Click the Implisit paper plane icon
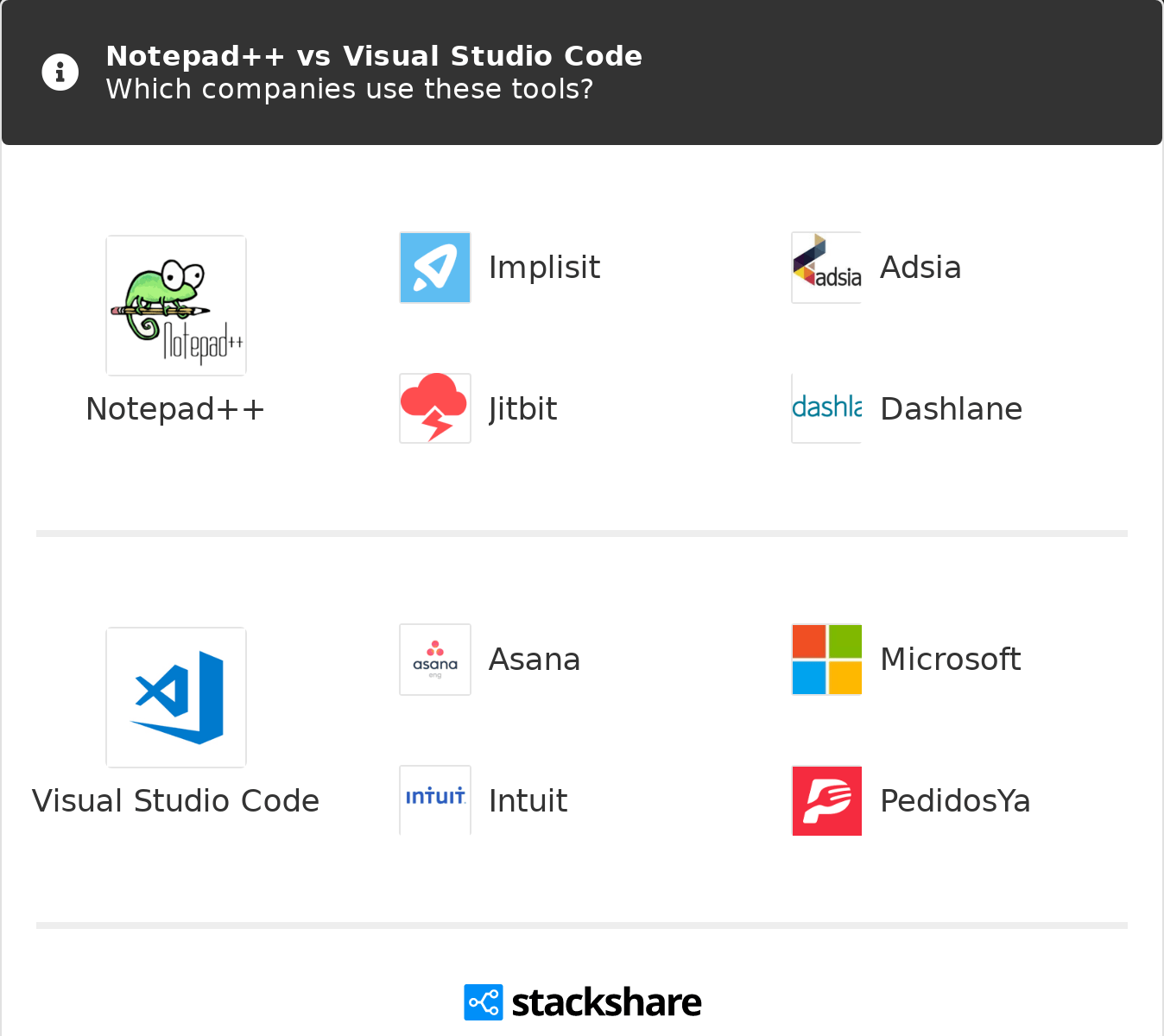 click(434, 267)
